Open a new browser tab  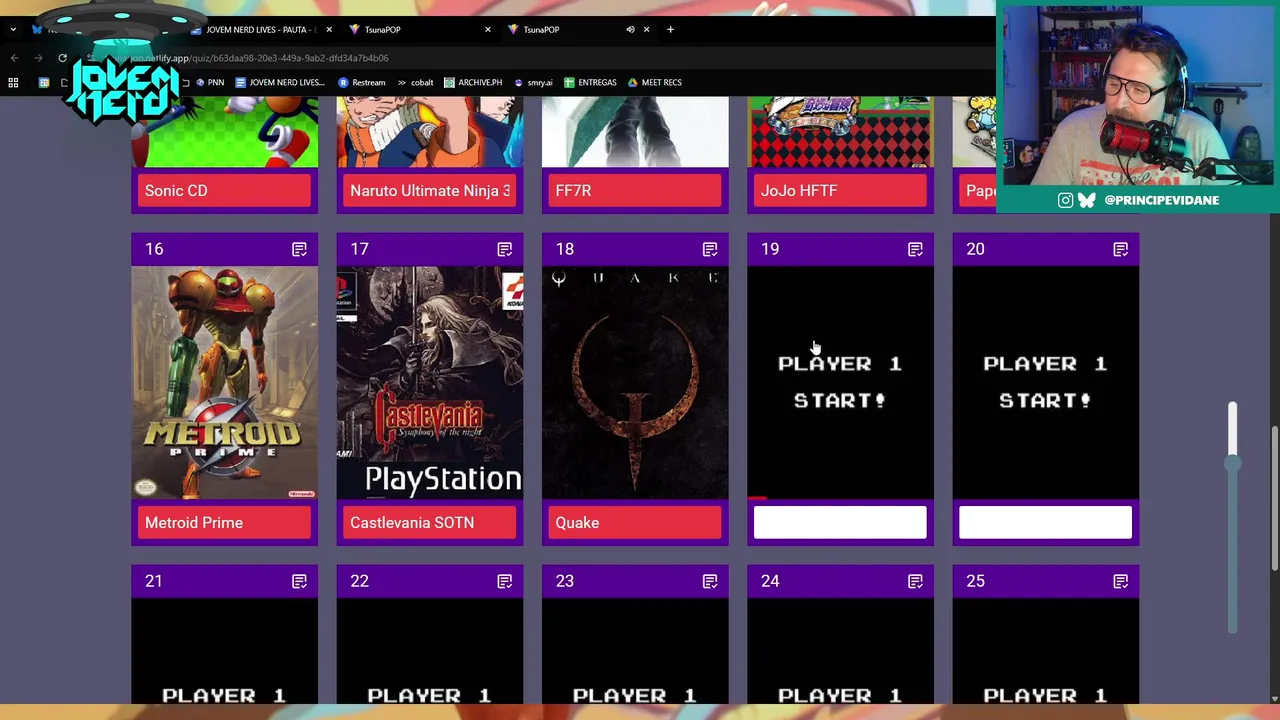coord(670,29)
